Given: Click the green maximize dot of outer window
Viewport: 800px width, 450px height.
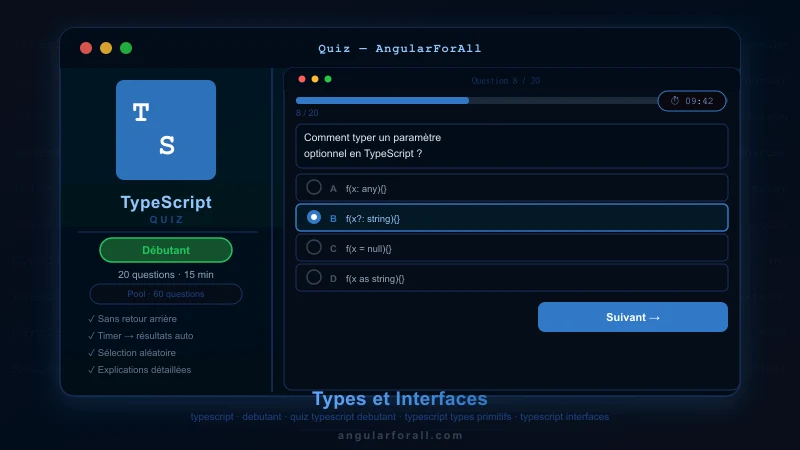Looking at the screenshot, I should [126, 48].
